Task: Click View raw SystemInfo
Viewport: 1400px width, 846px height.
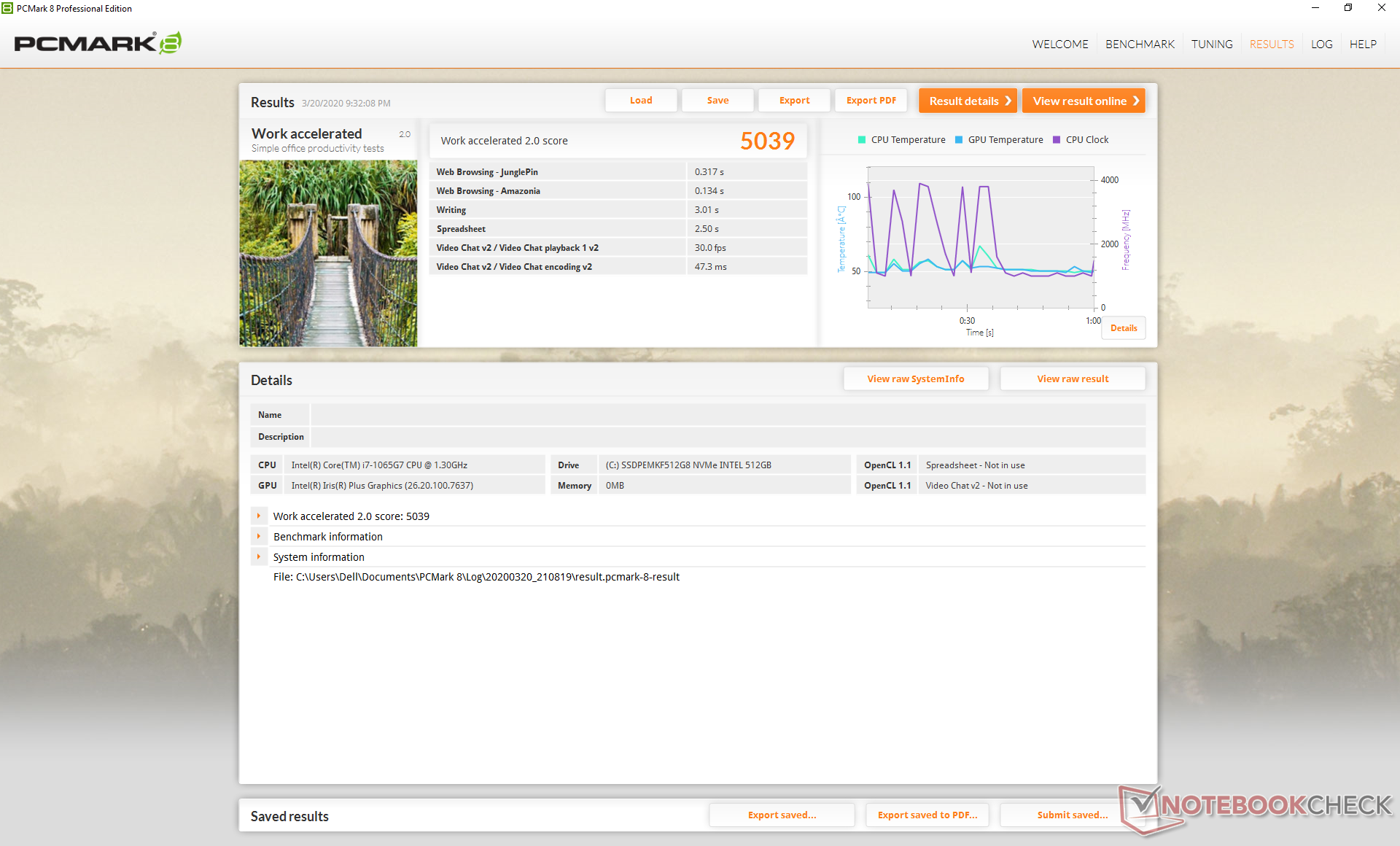Action: [x=915, y=379]
